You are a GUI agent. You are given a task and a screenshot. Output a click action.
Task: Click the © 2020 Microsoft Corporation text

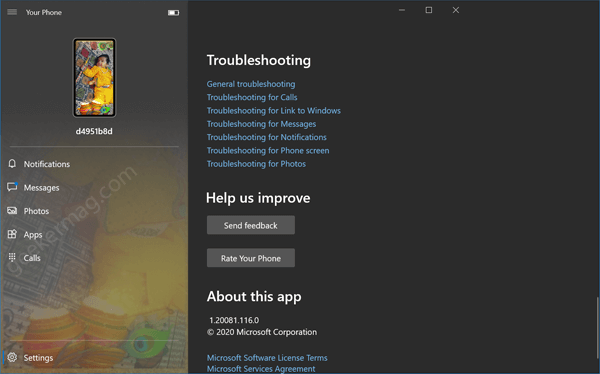[x=262, y=332]
